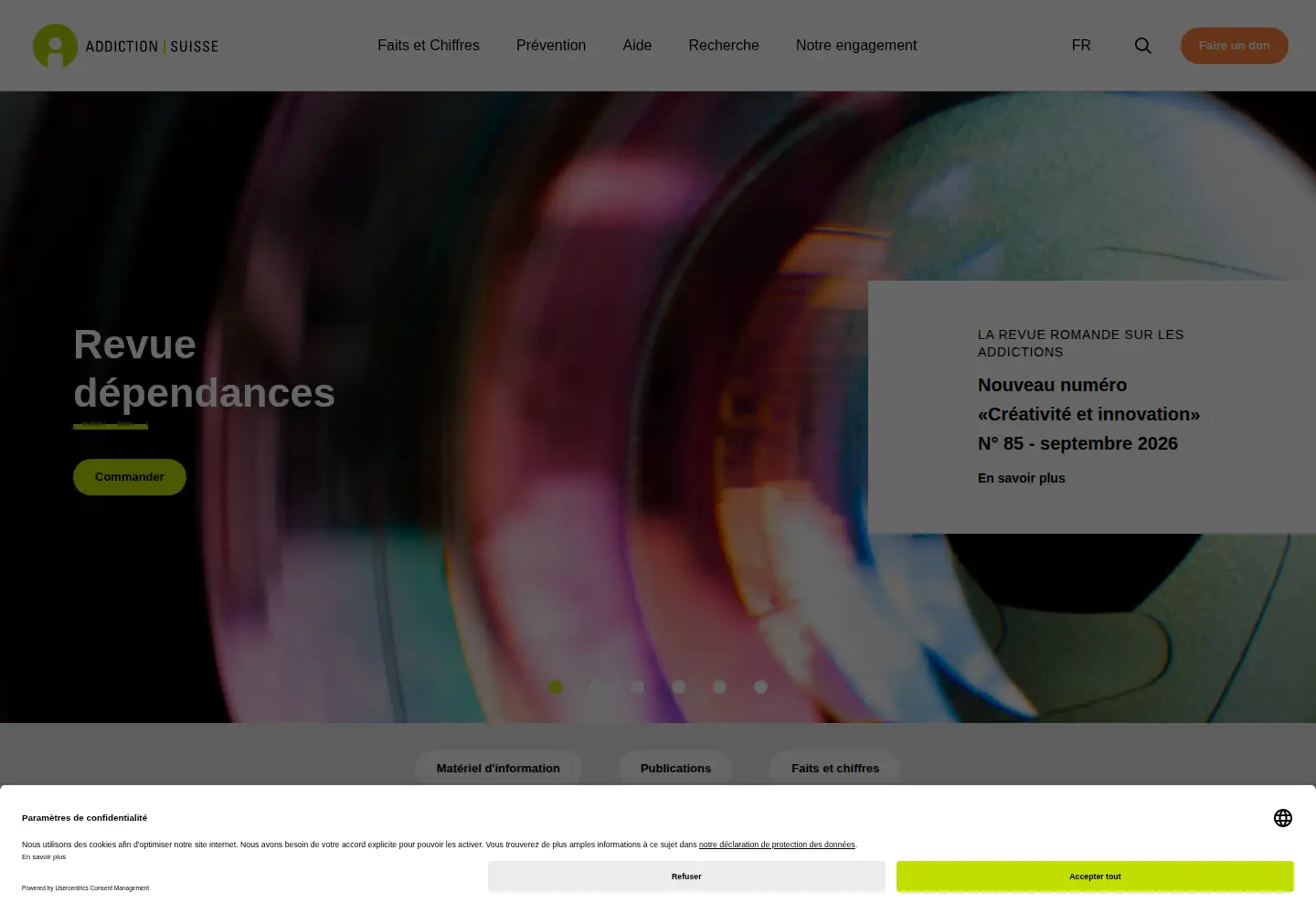Select the fifth carousel dot
Image resolution: width=1316 pixels, height=914 pixels.
tap(719, 687)
